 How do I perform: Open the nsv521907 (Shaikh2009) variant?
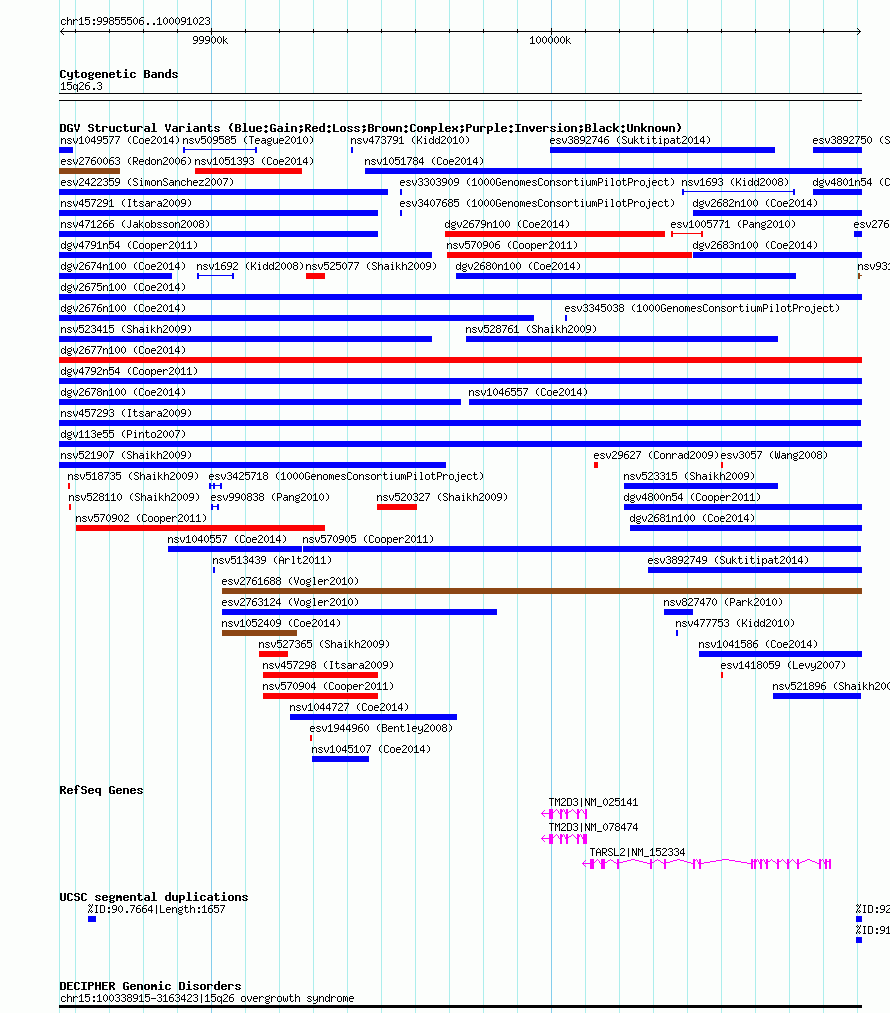click(x=253, y=465)
